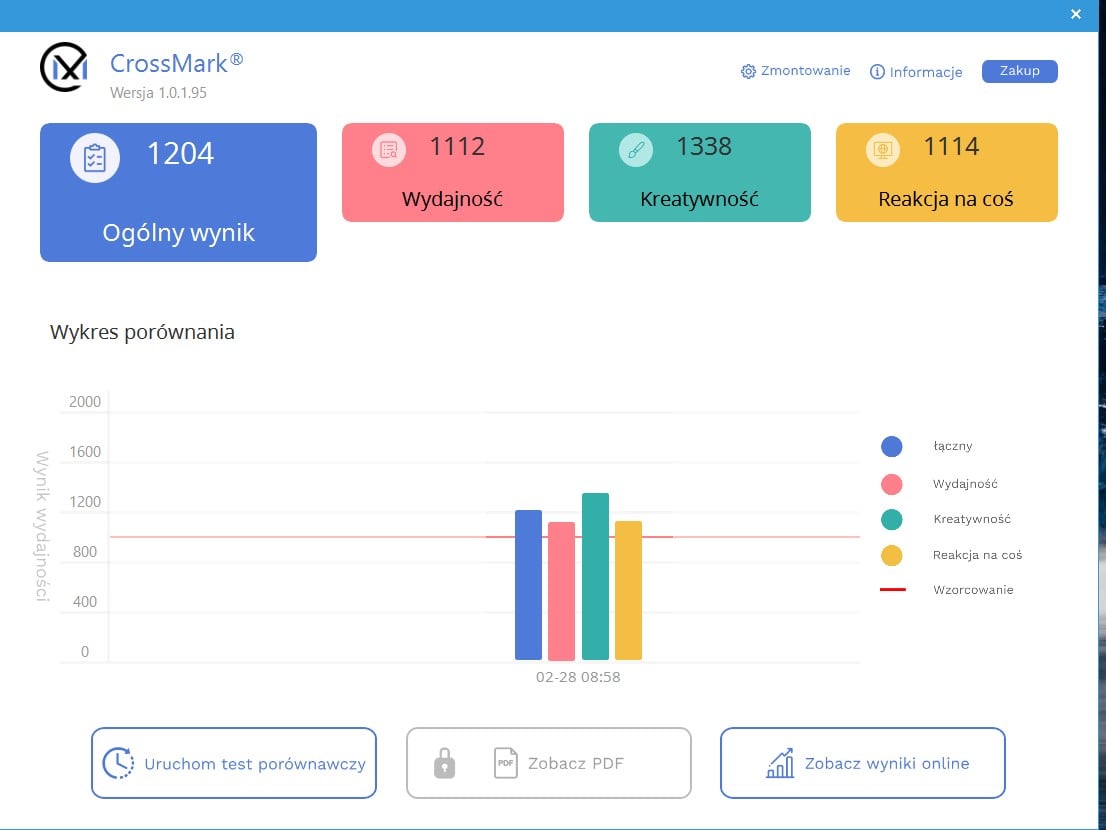Click the Wydajność card icon
1106x830 pixels.
[x=389, y=150]
